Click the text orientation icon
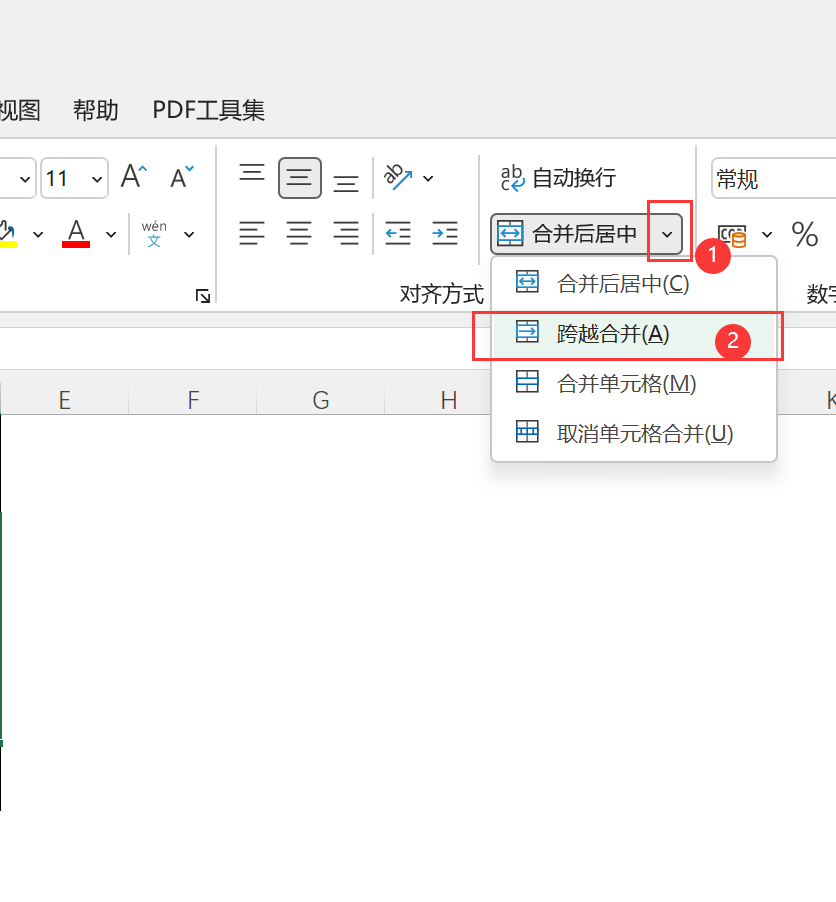The height and width of the screenshot is (902, 836). coord(399,177)
